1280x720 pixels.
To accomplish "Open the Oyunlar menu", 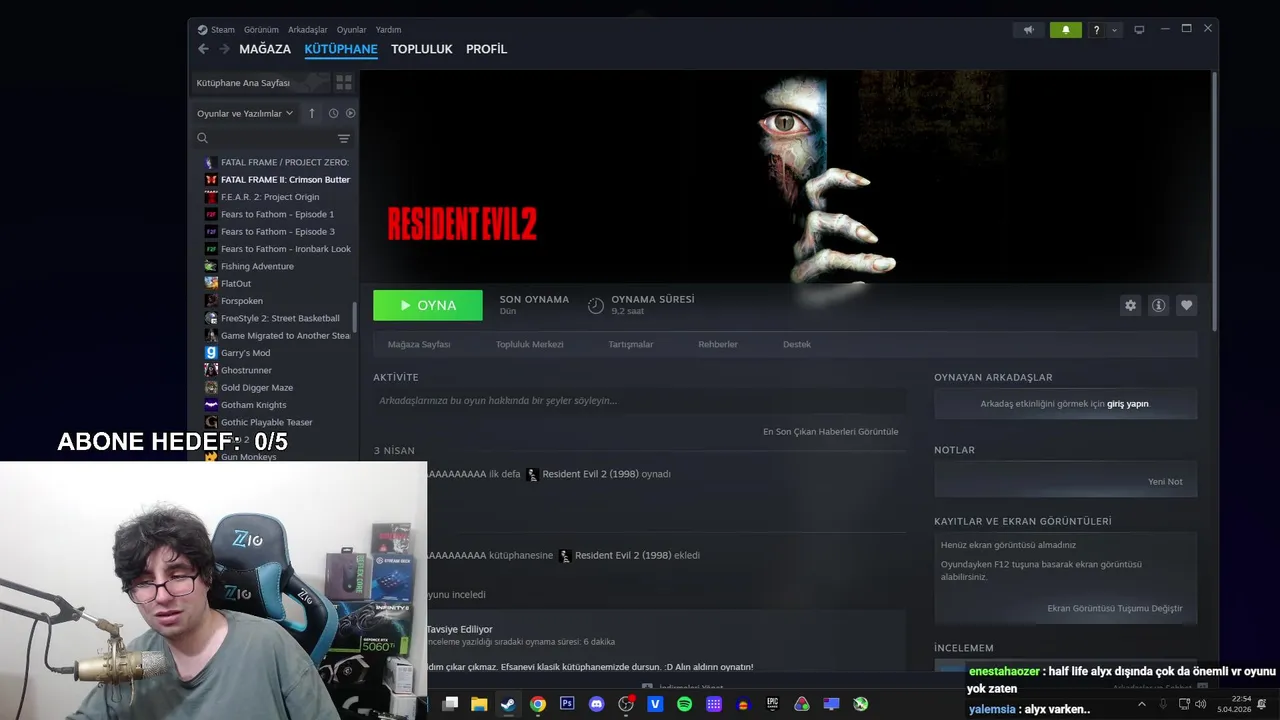I will click(351, 30).
